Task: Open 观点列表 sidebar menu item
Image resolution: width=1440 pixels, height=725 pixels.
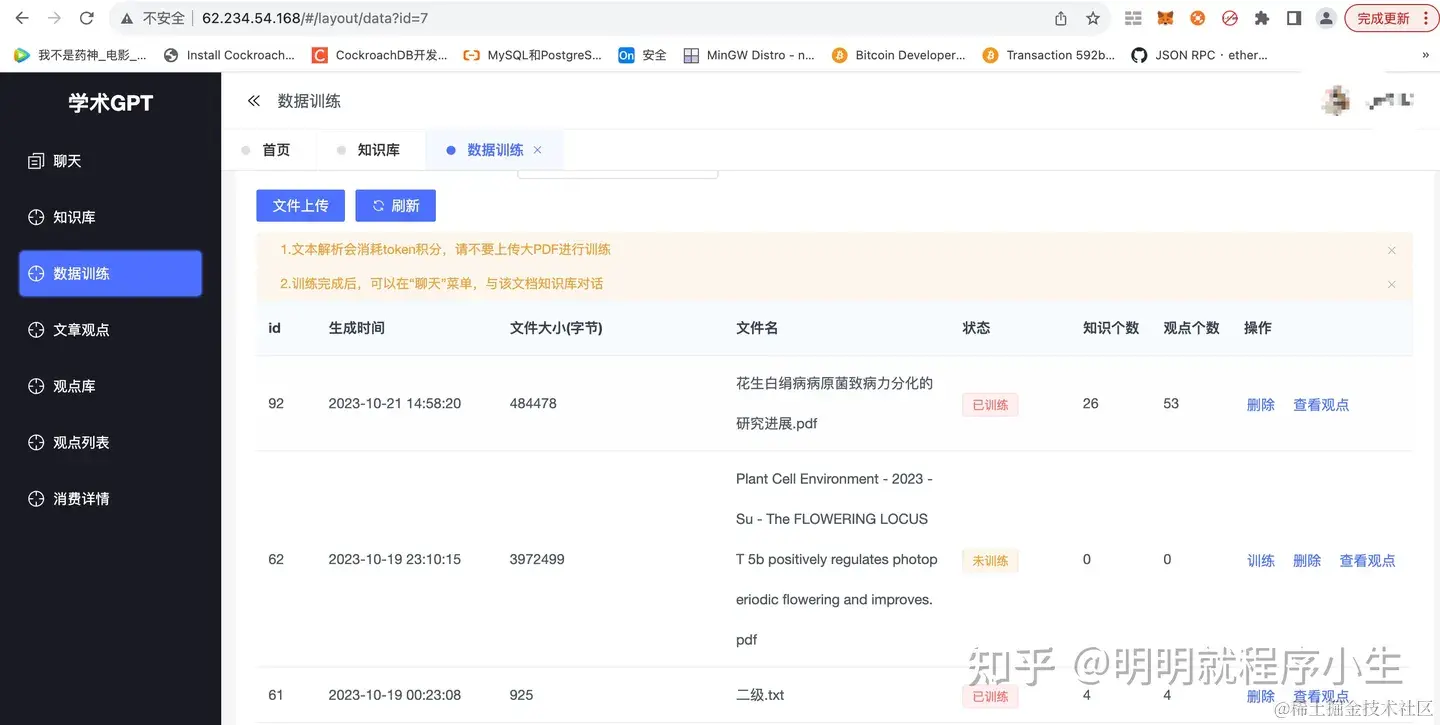Action: coord(110,442)
